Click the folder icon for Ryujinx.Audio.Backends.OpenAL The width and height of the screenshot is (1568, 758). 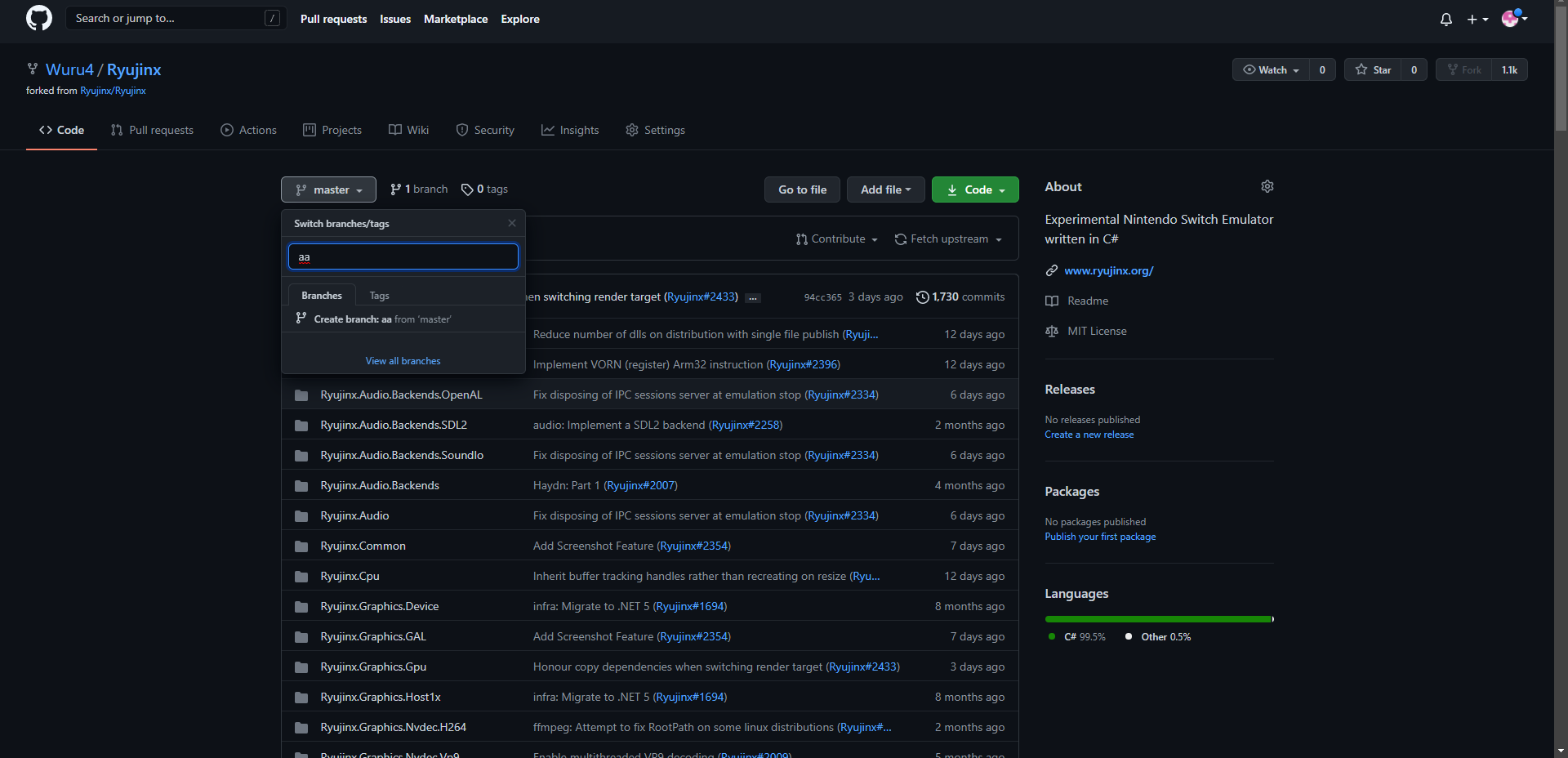[301, 395]
